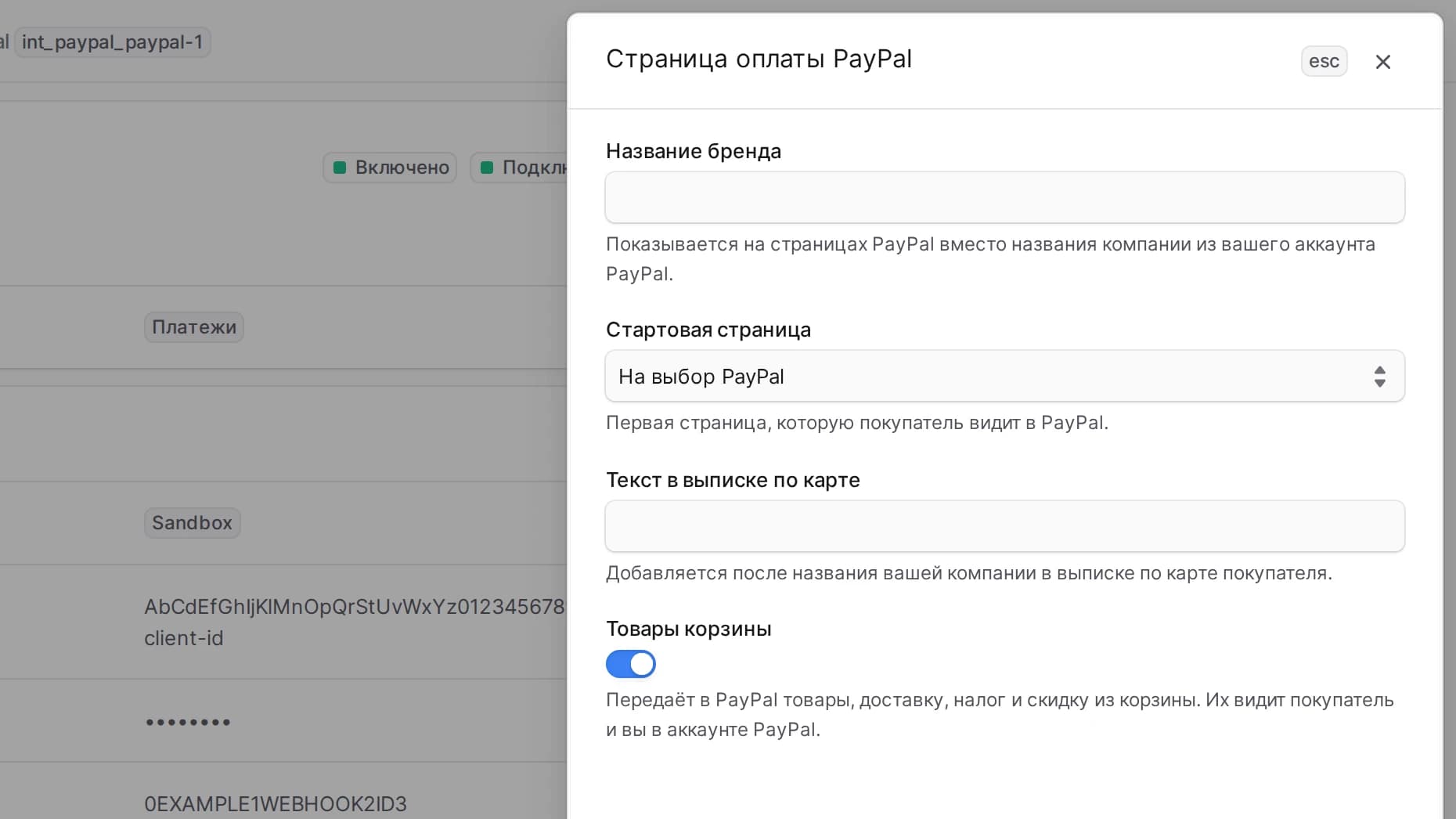Click the Название бренда field label
Viewport: 1456px width, 819px height.
(694, 151)
